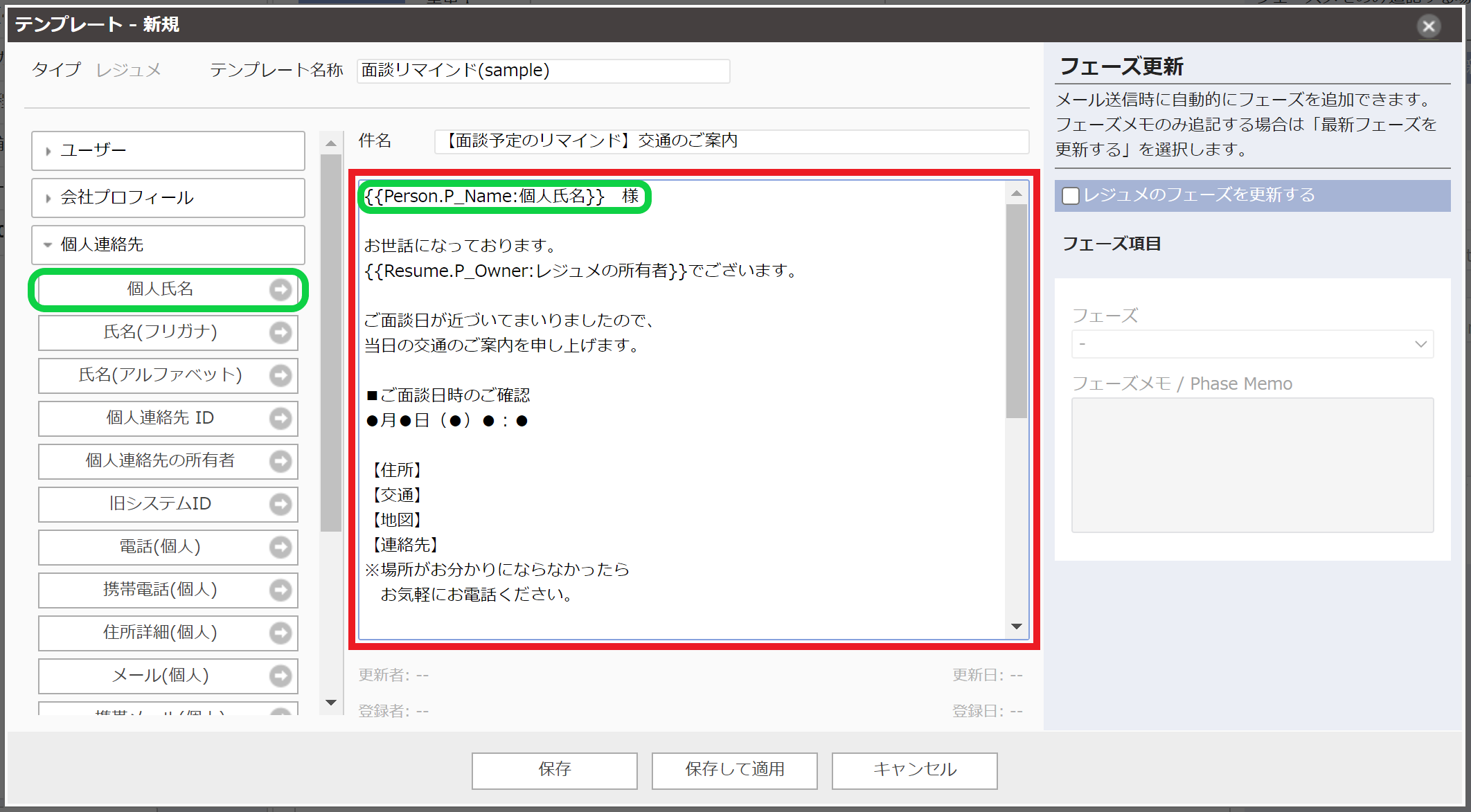
Task: Click 保存して適用 to save and apply
Action: tap(733, 770)
